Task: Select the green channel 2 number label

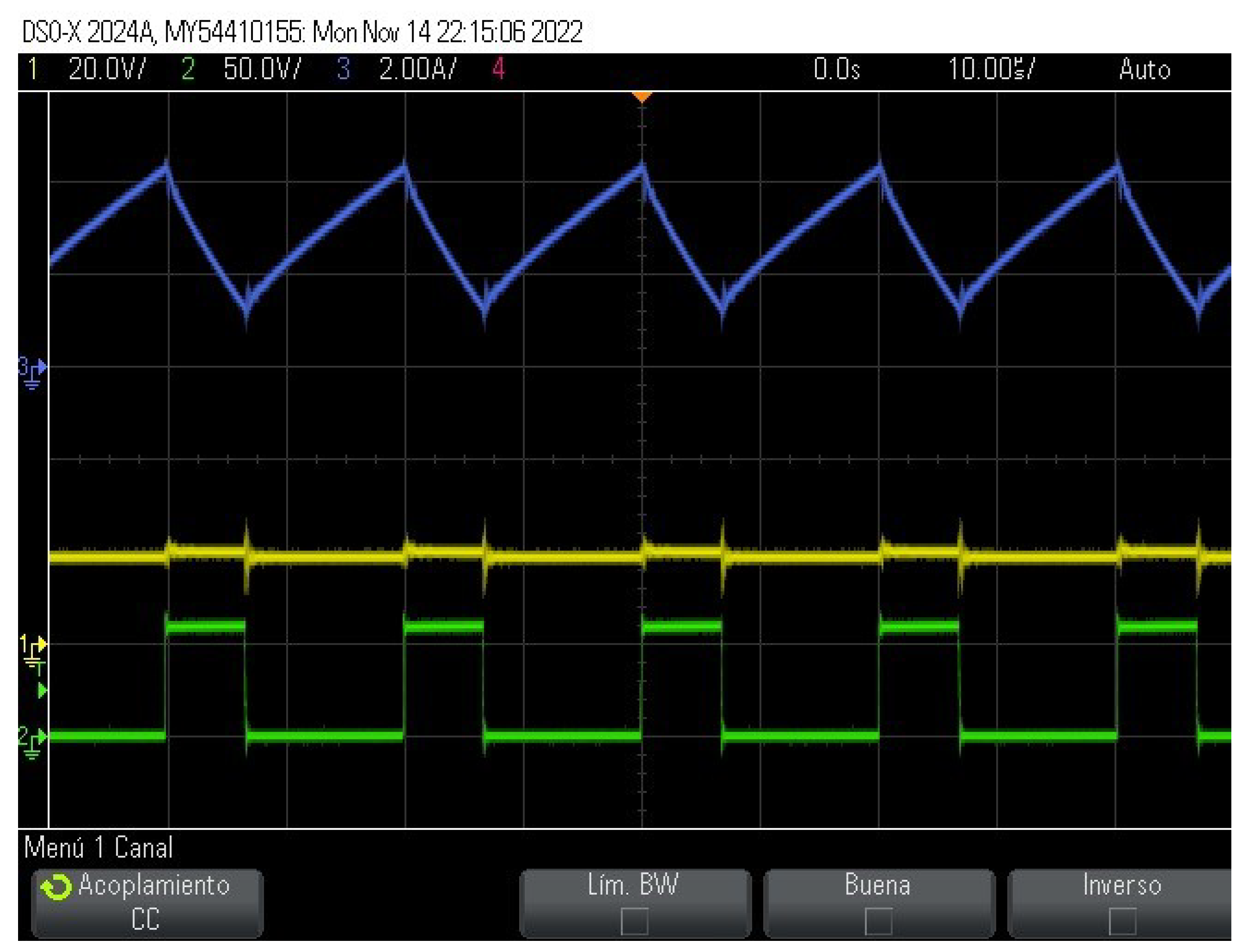Action: (188, 69)
